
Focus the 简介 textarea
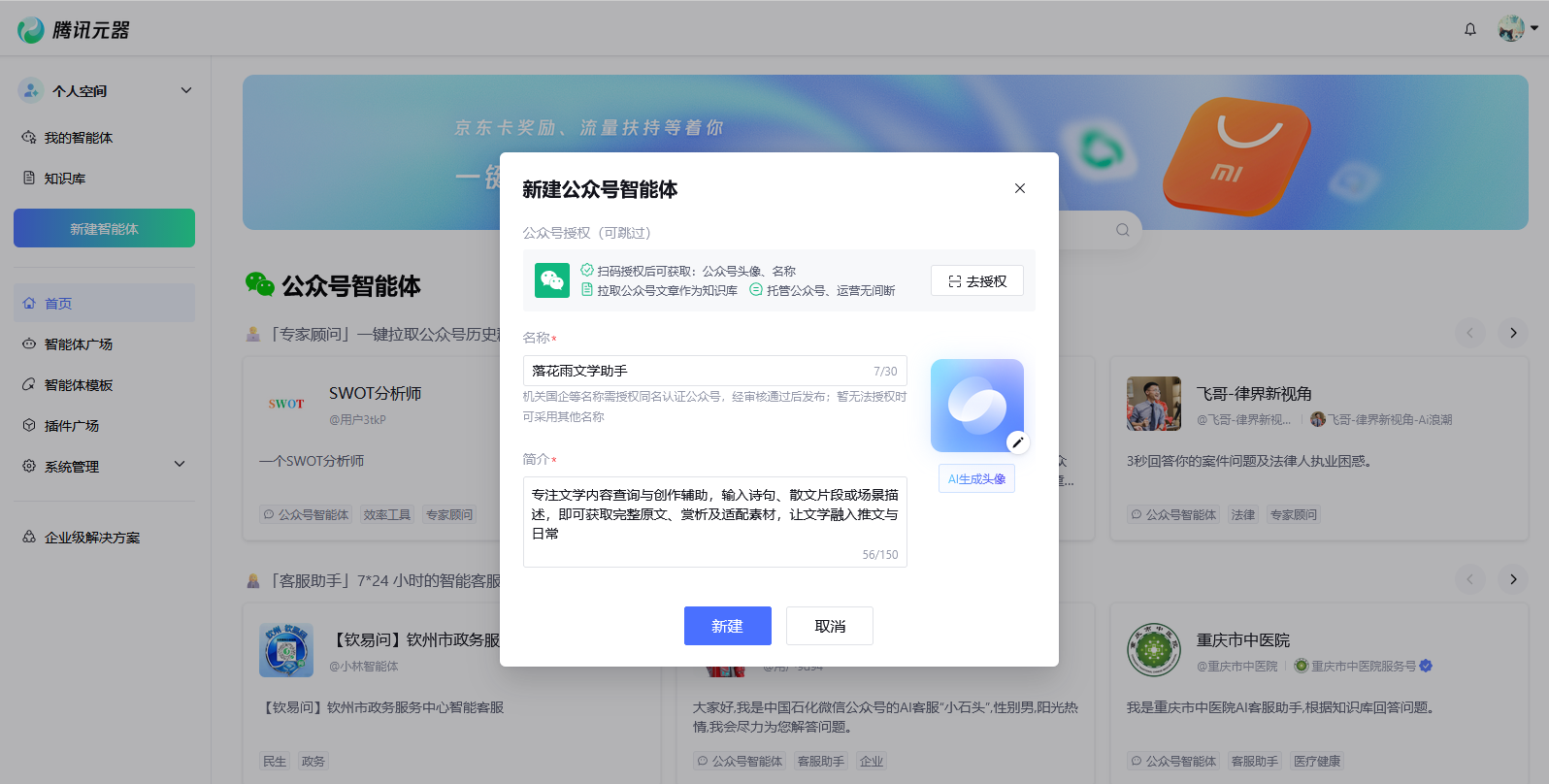715,522
